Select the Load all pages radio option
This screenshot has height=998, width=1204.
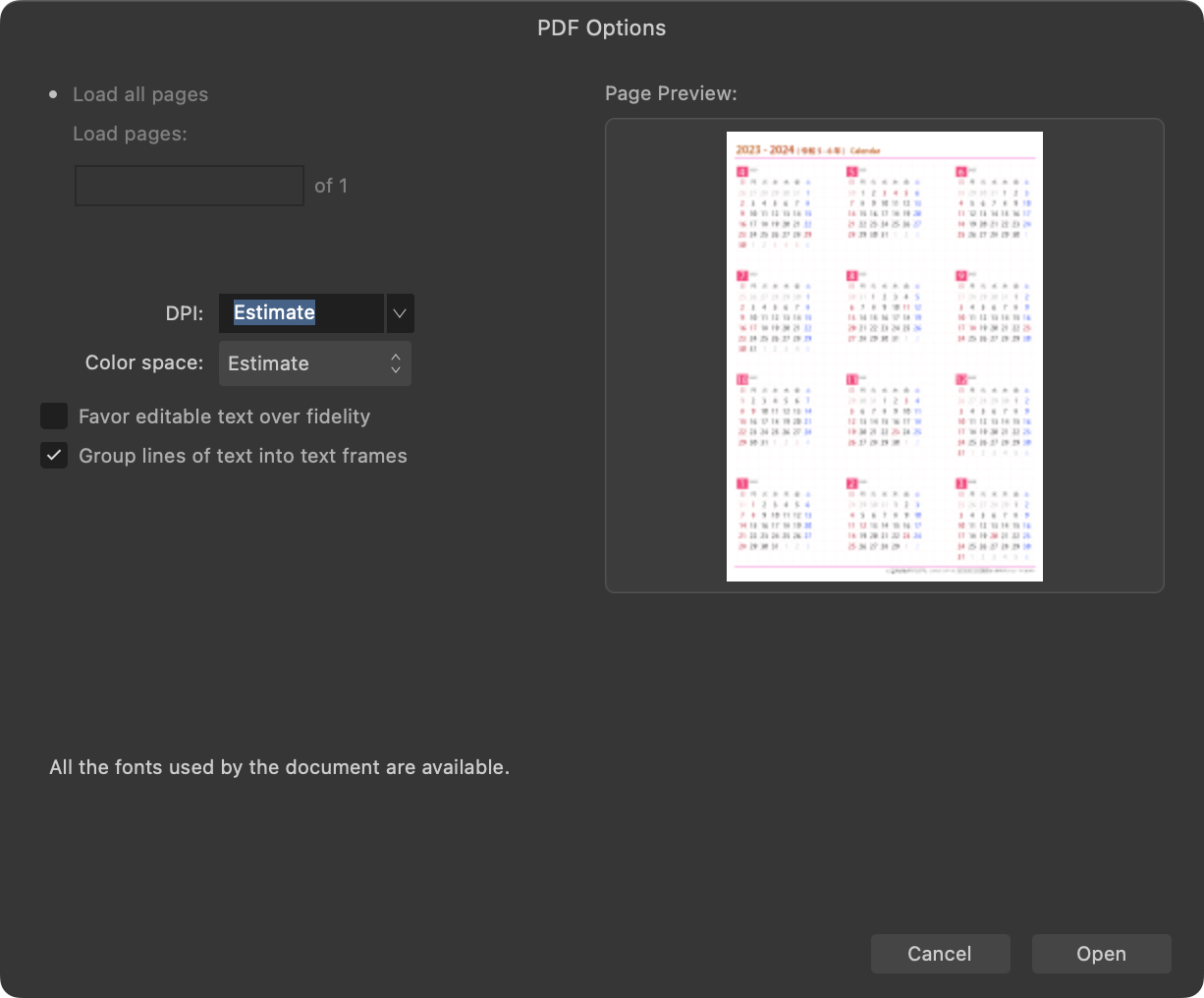click(x=53, y=95)
